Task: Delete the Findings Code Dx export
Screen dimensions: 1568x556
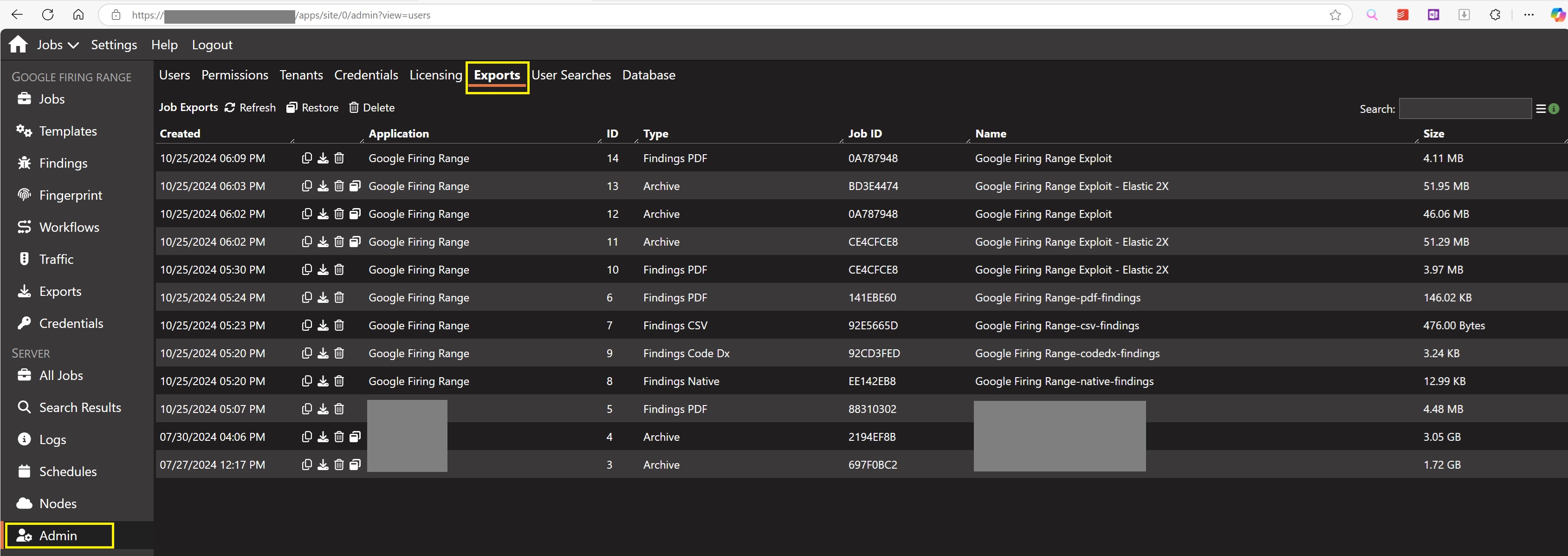Action: tap(339, 353)
